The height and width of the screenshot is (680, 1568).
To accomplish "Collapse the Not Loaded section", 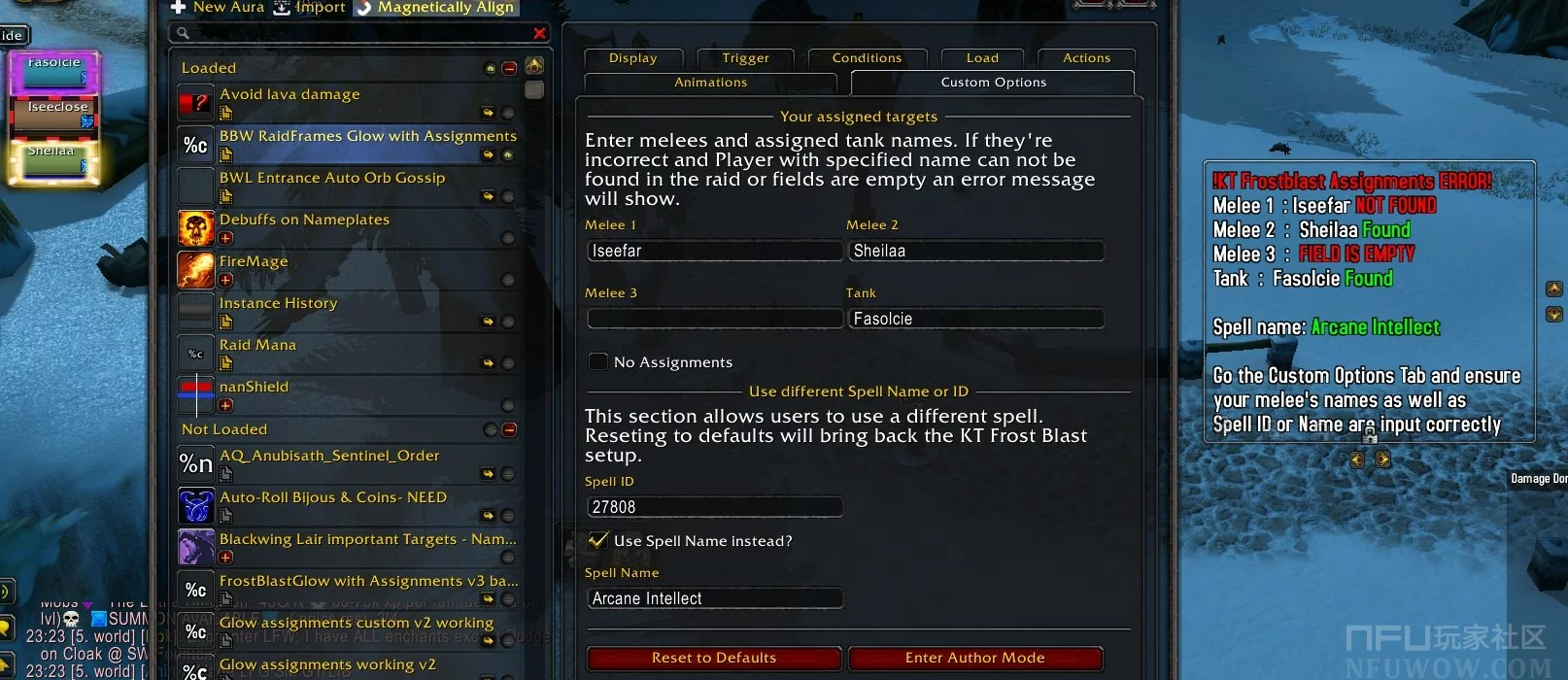I will pos(509,429).
